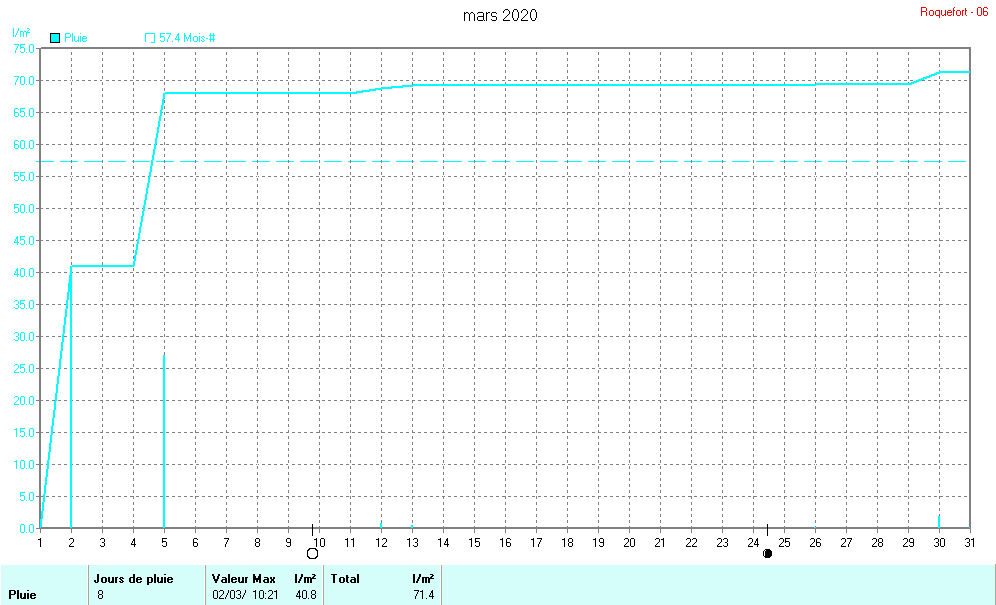Click the empty 57.4 Mois-# legend box

150,38
